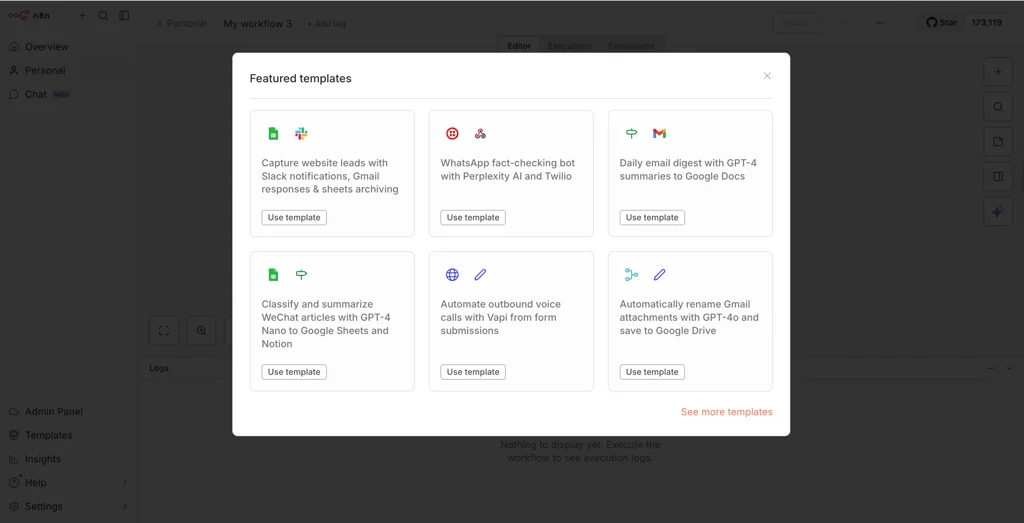Open the Logs panel three-dots menu
Screen dimensions: 1024x523
point(991,368)
